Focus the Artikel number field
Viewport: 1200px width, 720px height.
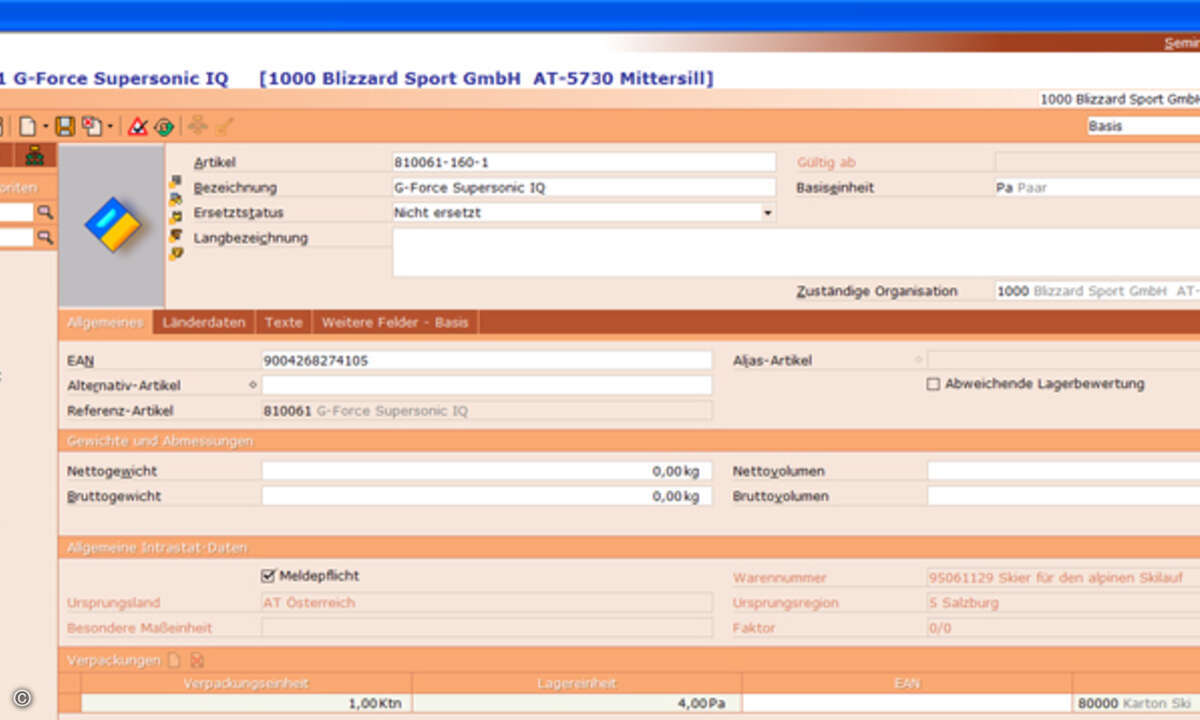(x=584, y=162)
